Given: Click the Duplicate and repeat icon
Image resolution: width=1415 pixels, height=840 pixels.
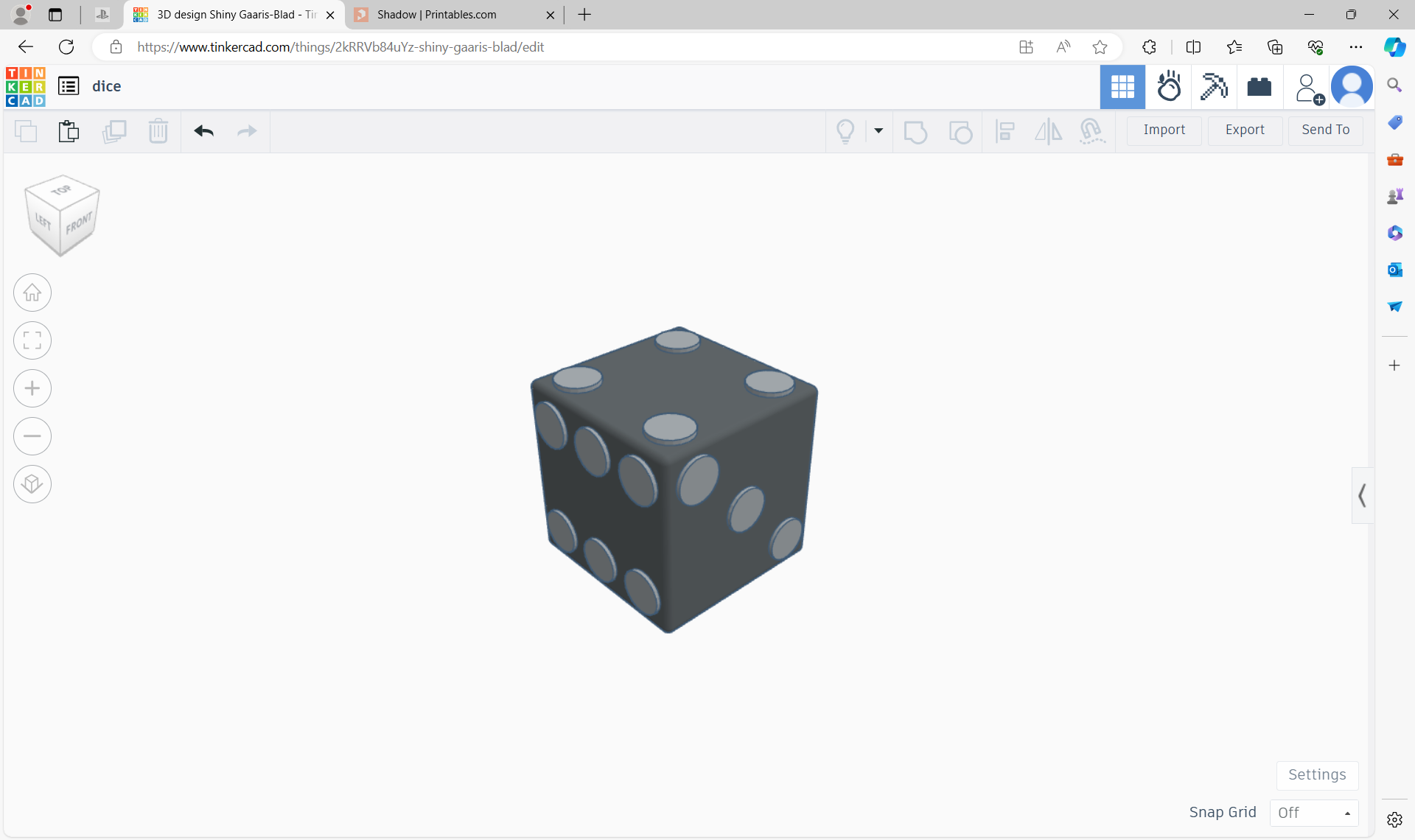Looking at the screenshot, I should (x=114, y=131).
